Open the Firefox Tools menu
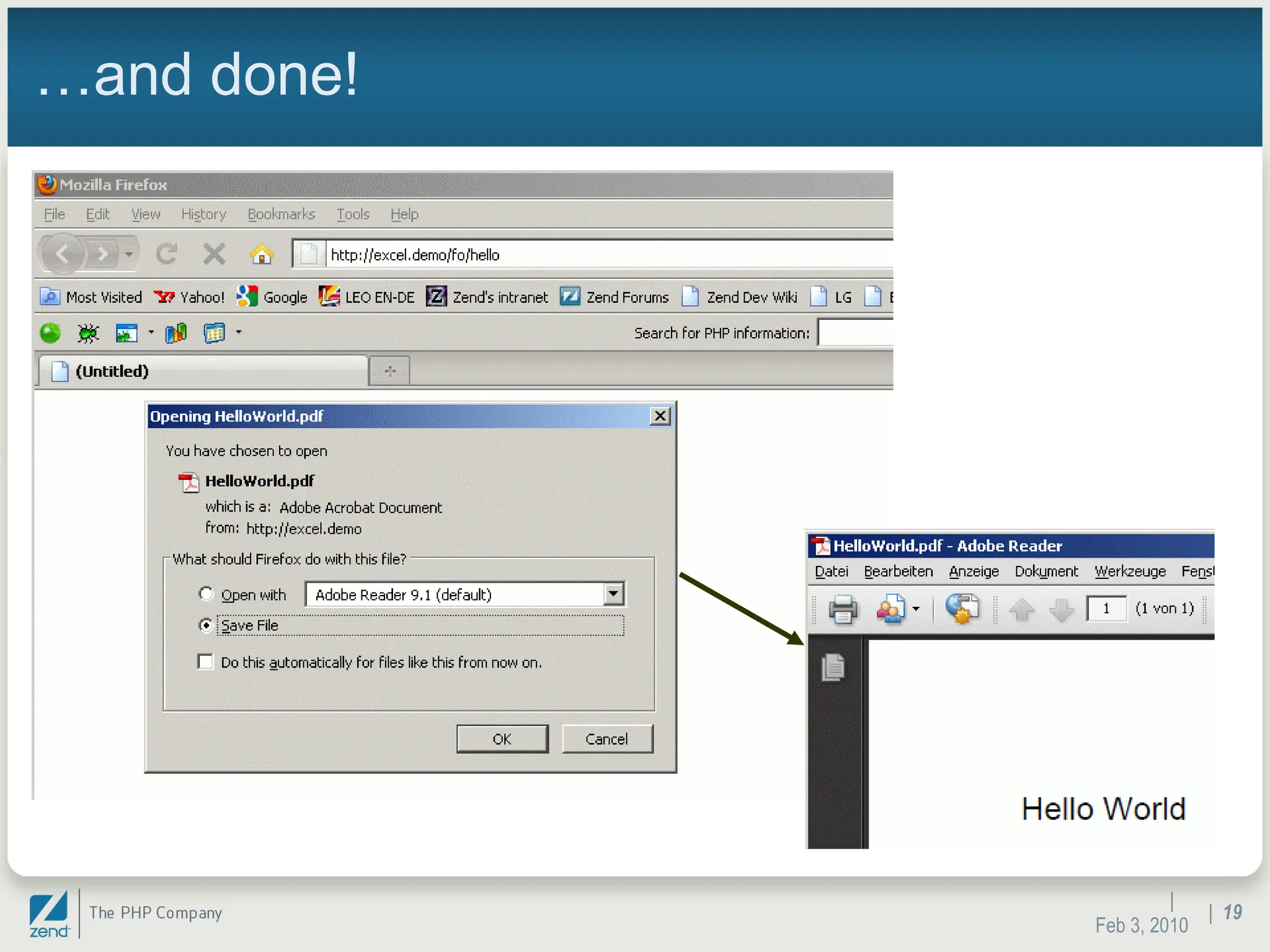 click(353, 214)
